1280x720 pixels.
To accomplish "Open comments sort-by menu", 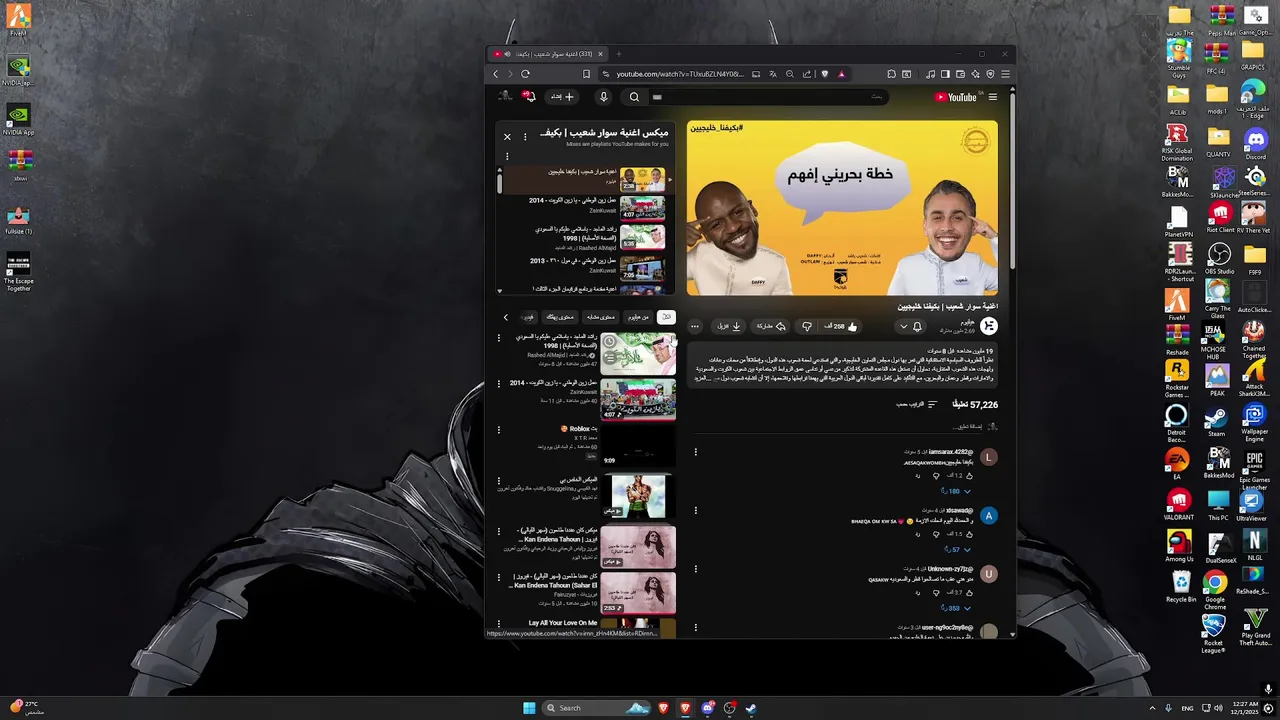I will (x=916, y=404).
